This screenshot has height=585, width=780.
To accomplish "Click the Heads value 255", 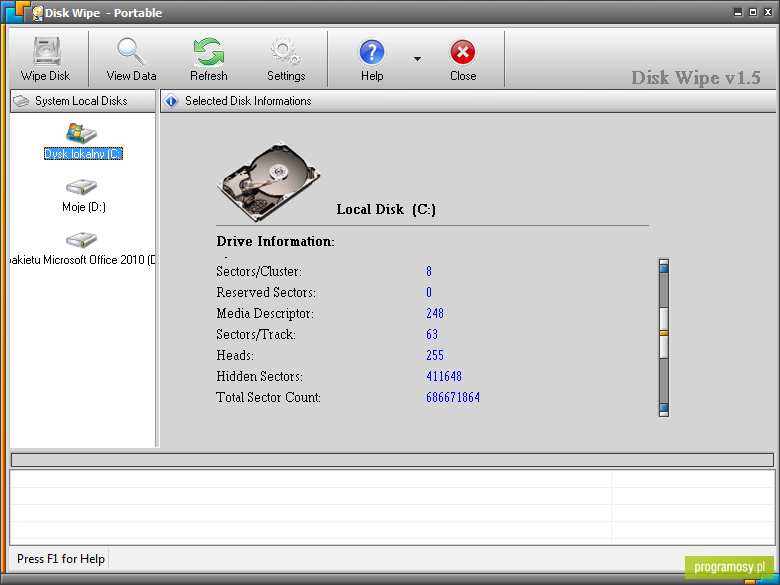I will coord(435,355).
